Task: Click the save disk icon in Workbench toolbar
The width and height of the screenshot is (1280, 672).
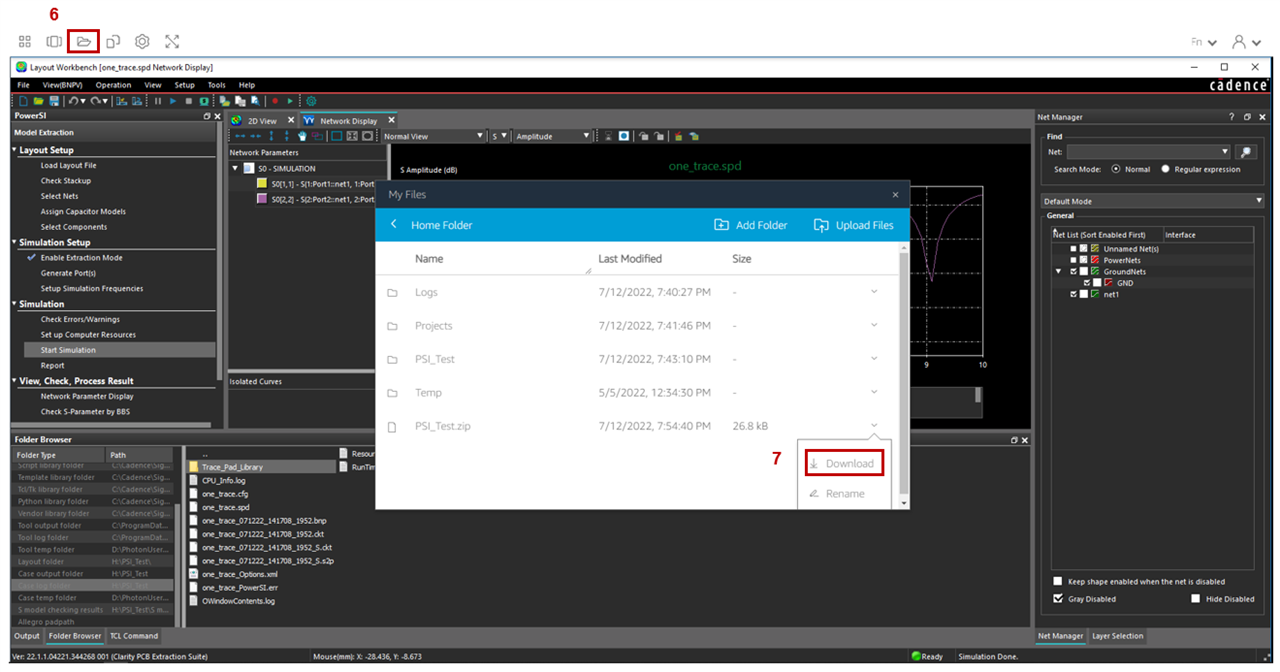Action: [53, 101]
